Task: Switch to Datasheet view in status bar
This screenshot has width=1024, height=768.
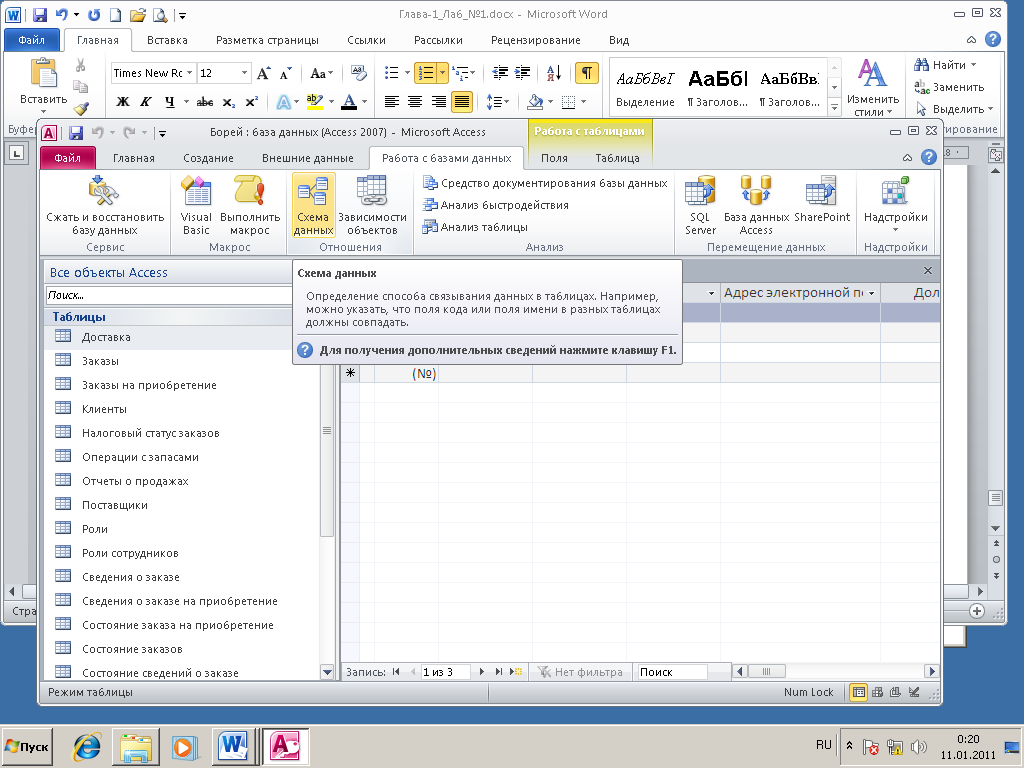Action: (x=859, y=692)
